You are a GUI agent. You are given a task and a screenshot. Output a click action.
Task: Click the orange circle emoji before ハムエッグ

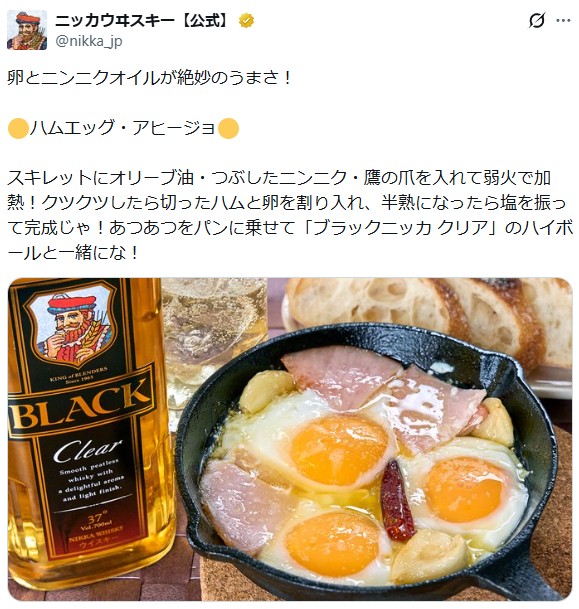[18, 129]
